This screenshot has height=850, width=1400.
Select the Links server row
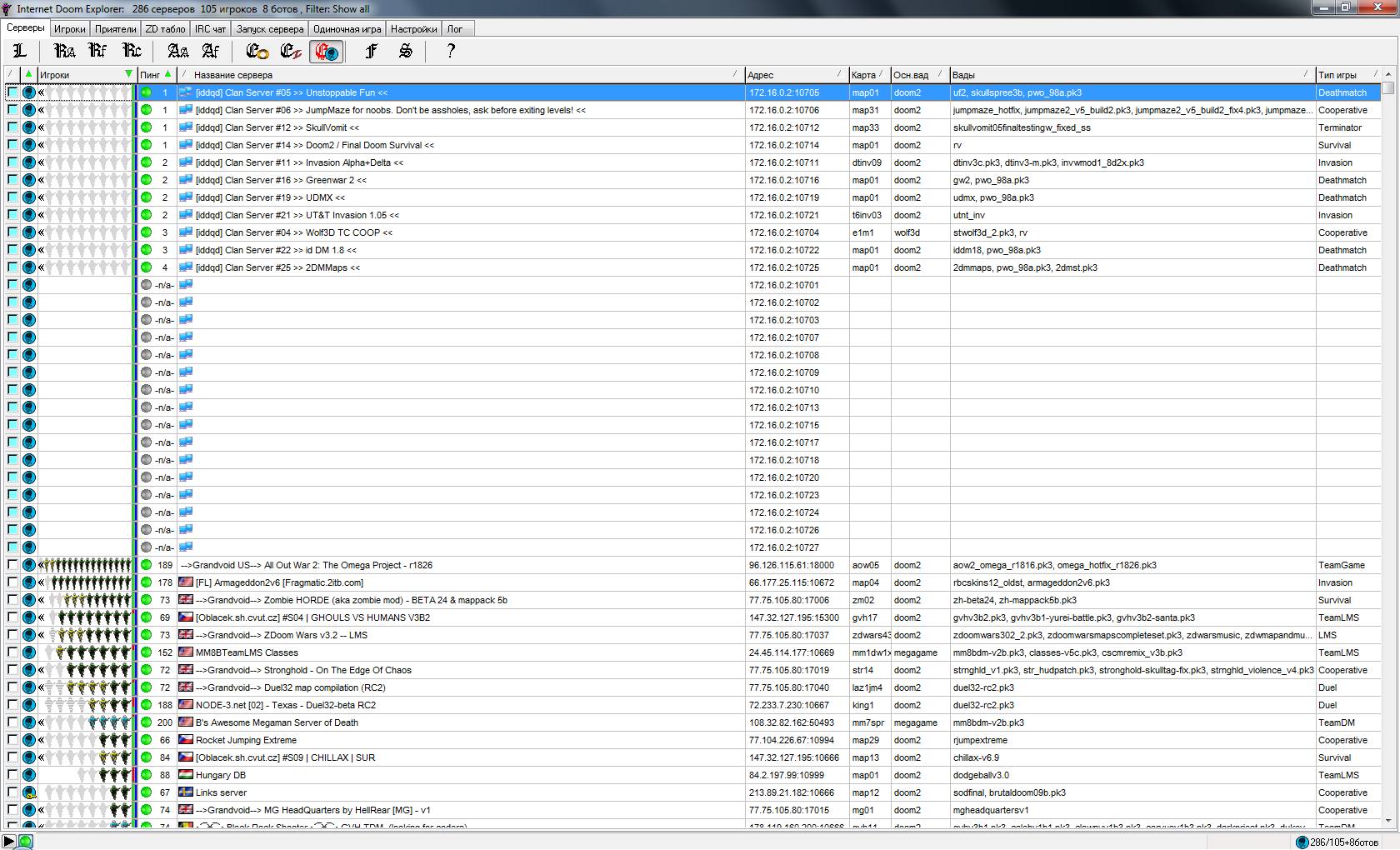(x=221, y=792)
